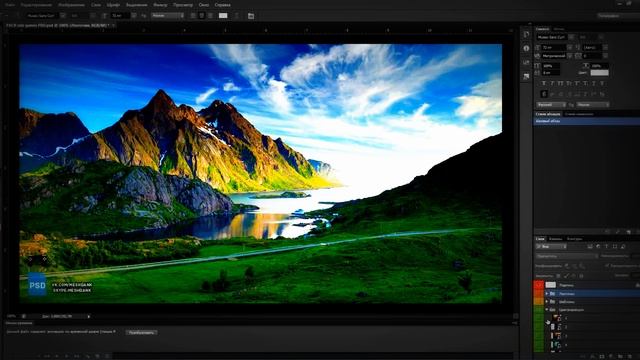This screenshot has width=640, height=360.
Task: Click the text color swatch in options bar
Action: [x=223, y=16]
